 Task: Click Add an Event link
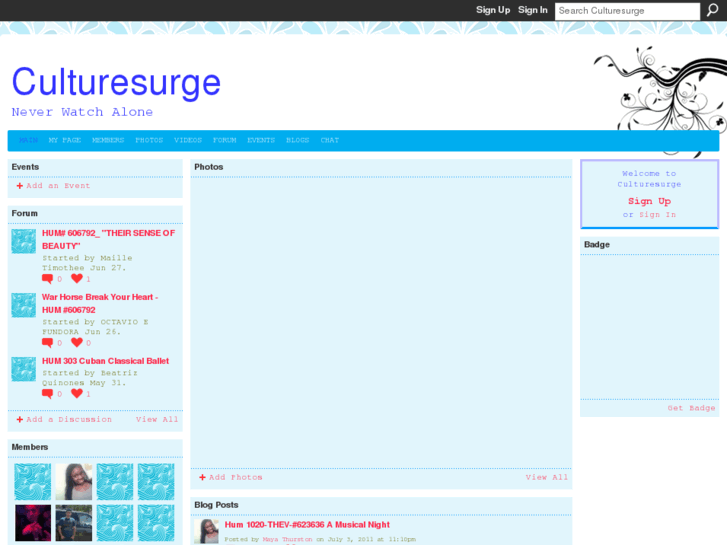(x=58, y=186)
